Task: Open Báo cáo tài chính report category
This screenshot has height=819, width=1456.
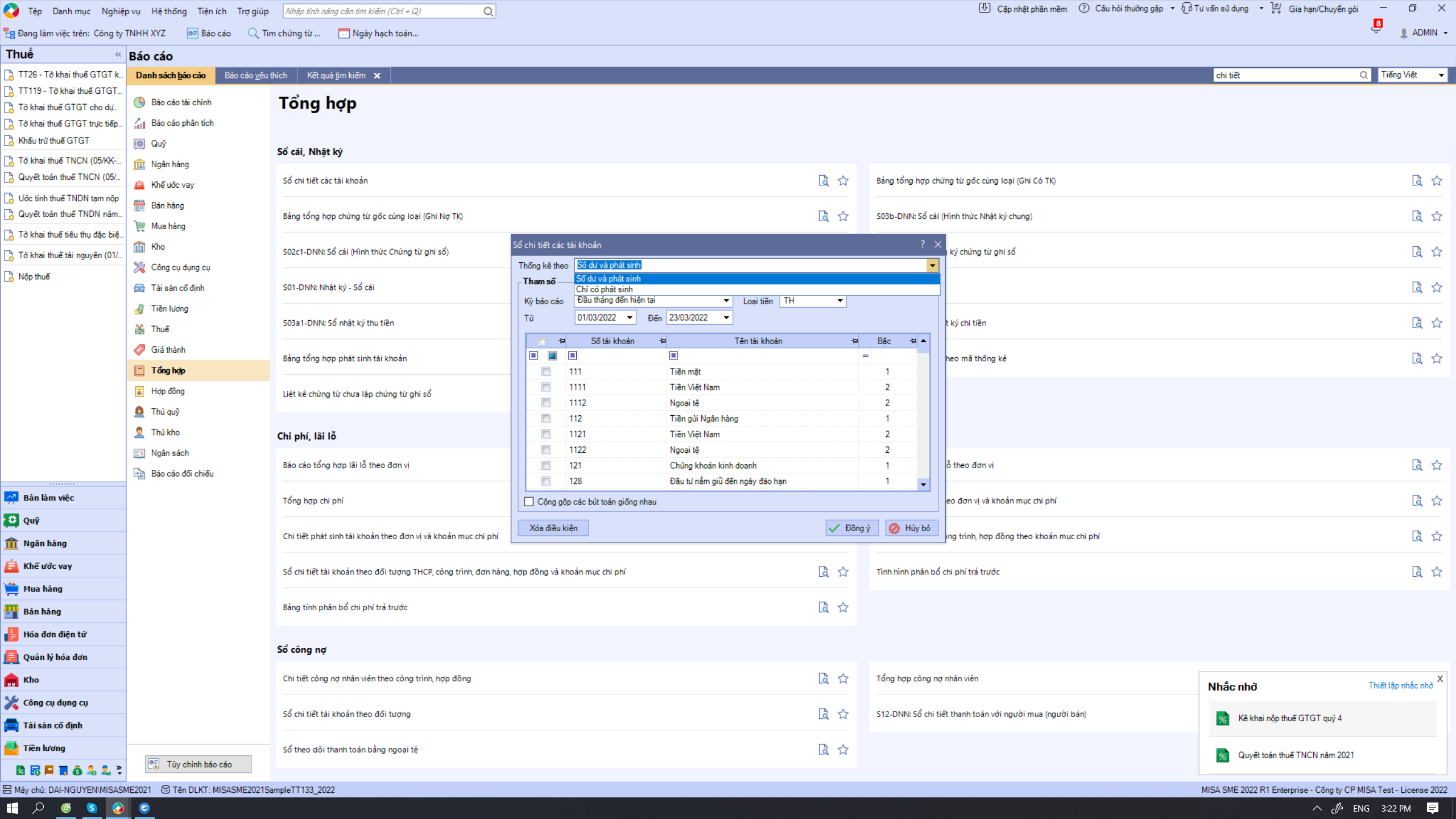Action: [x=181, y=102]
